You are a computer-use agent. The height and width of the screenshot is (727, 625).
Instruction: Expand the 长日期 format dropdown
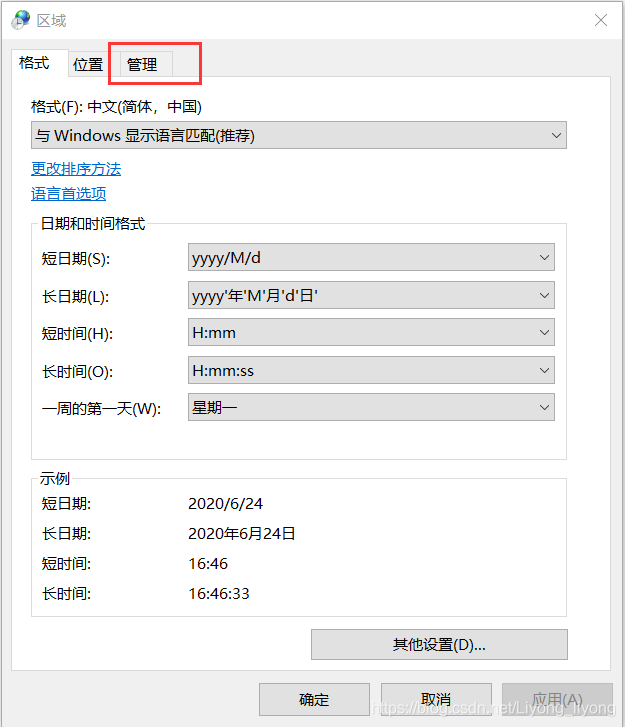tap(371, 295)
